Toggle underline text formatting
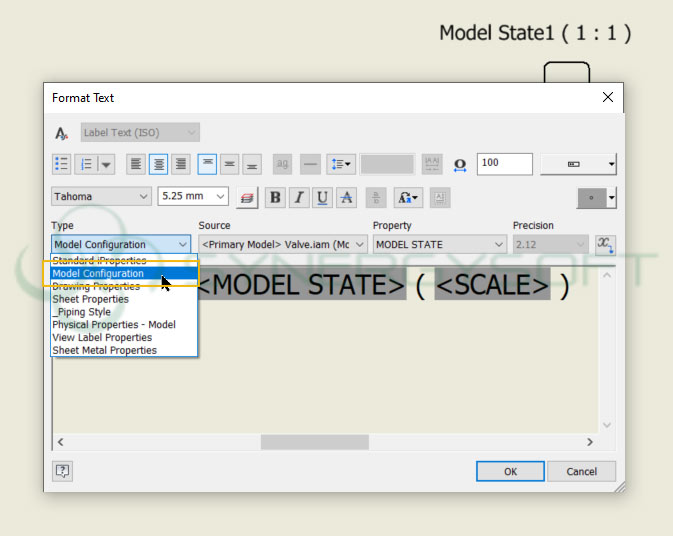The height and width of the screenshot is (536, 673). 322,197
